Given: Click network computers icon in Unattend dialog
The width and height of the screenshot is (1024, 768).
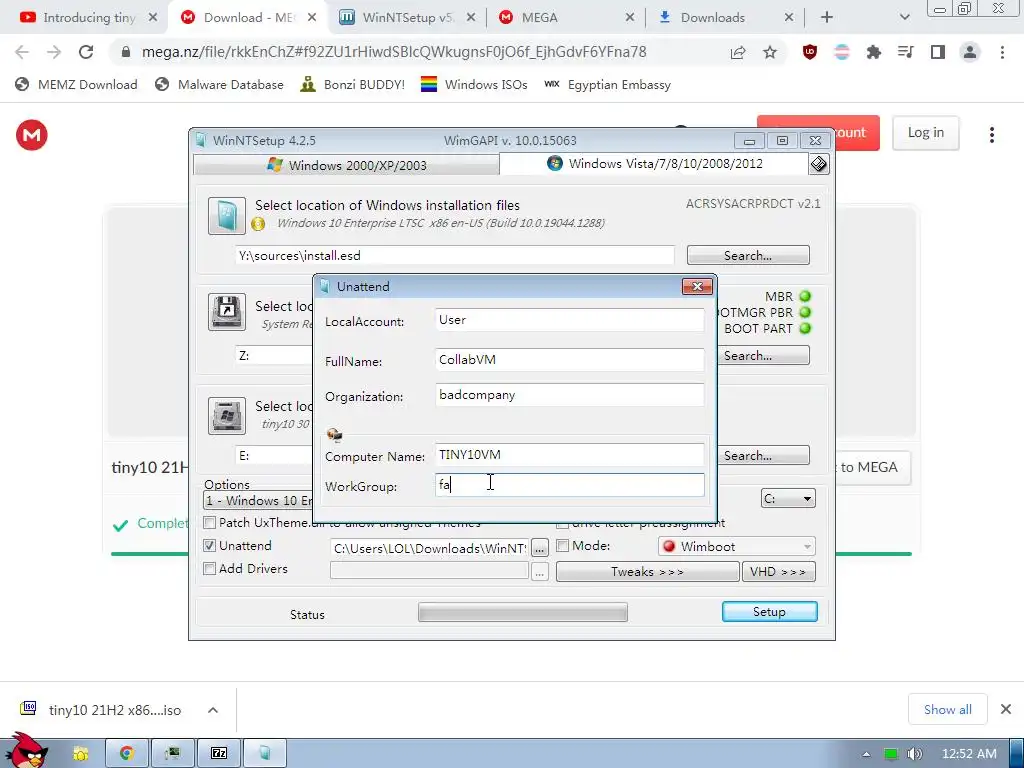Looking at the screenshot, I should pos(334,434).
